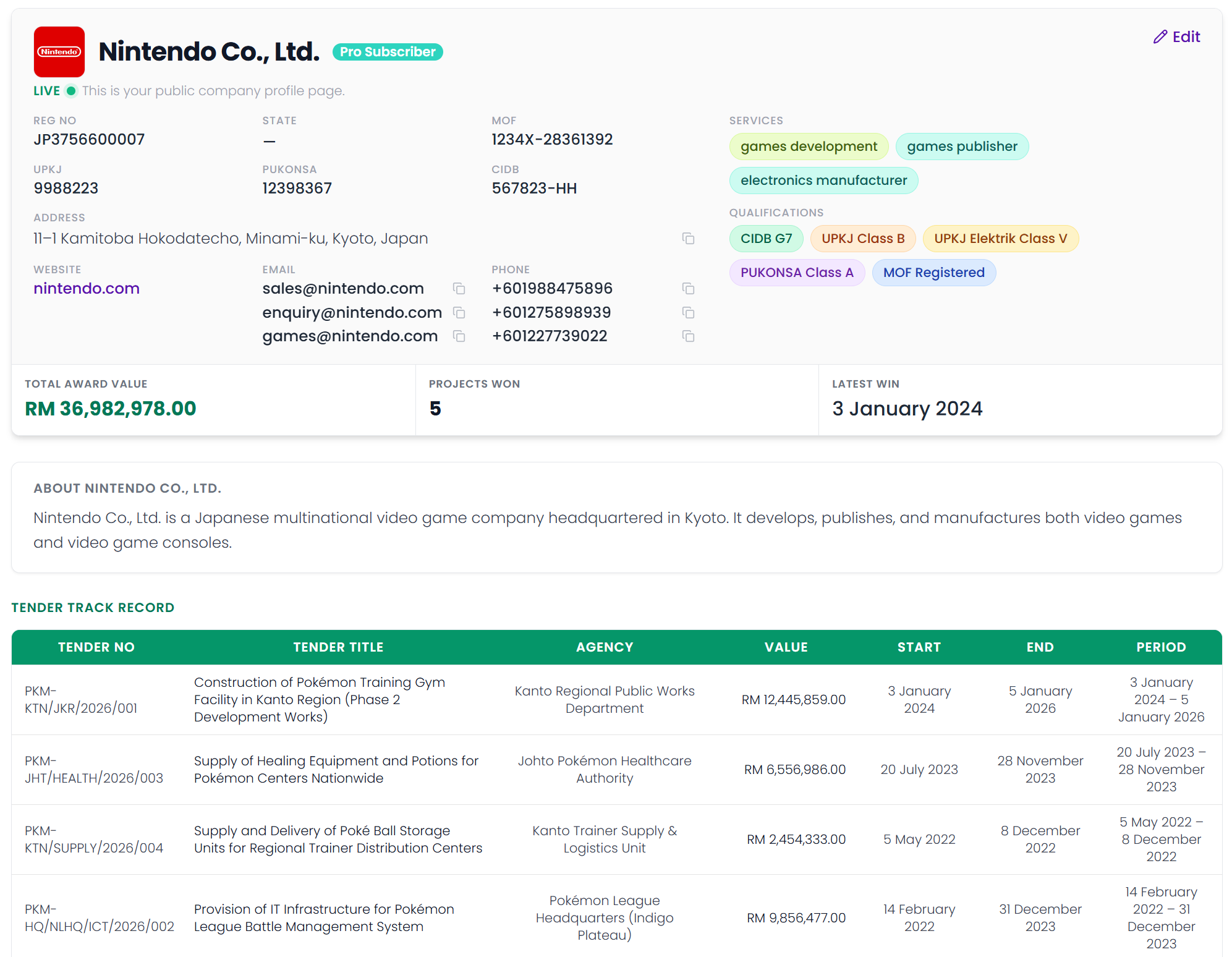Click the registration number JP3756600007
The width and height of the screenshot is (1232, 957).
89,140
